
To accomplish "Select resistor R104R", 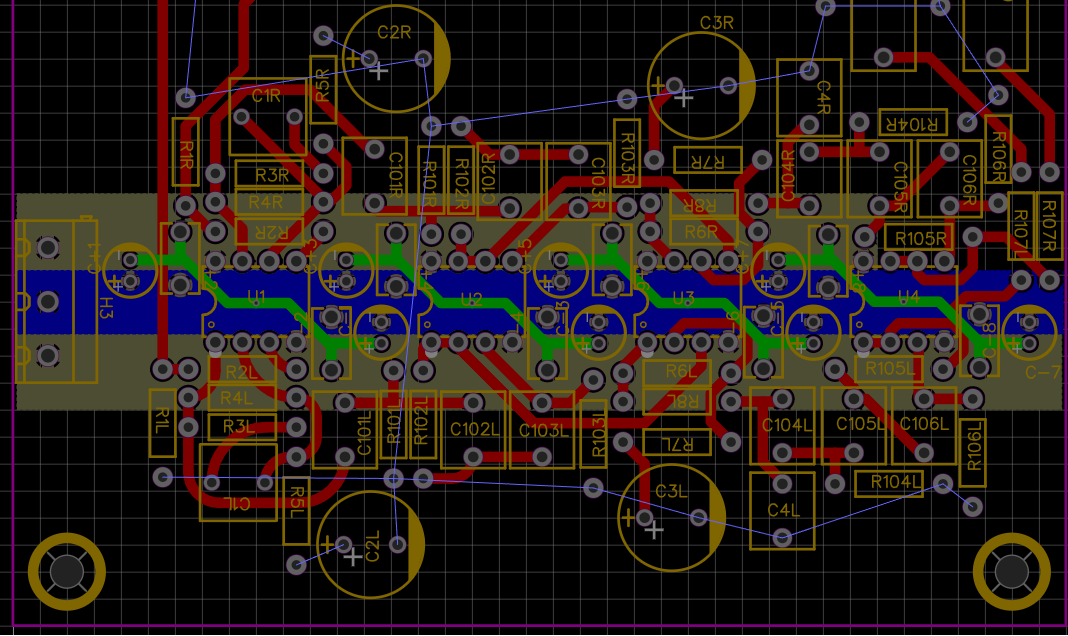I will [x=913, y=123].
